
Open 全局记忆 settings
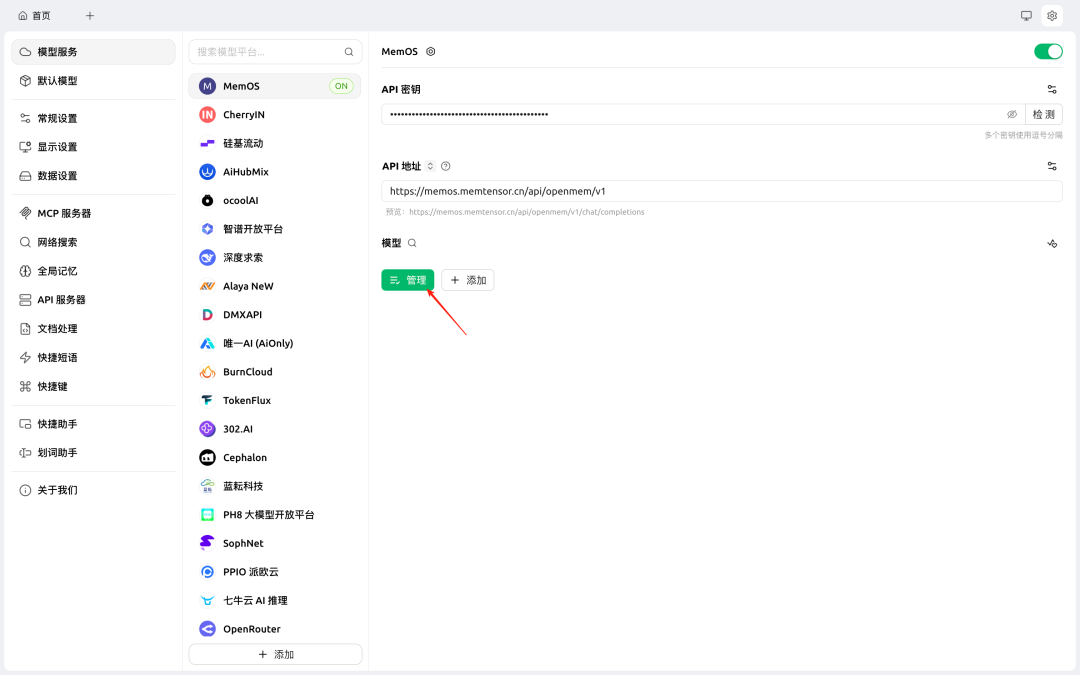pyautogui.click(x=94, y=271)
